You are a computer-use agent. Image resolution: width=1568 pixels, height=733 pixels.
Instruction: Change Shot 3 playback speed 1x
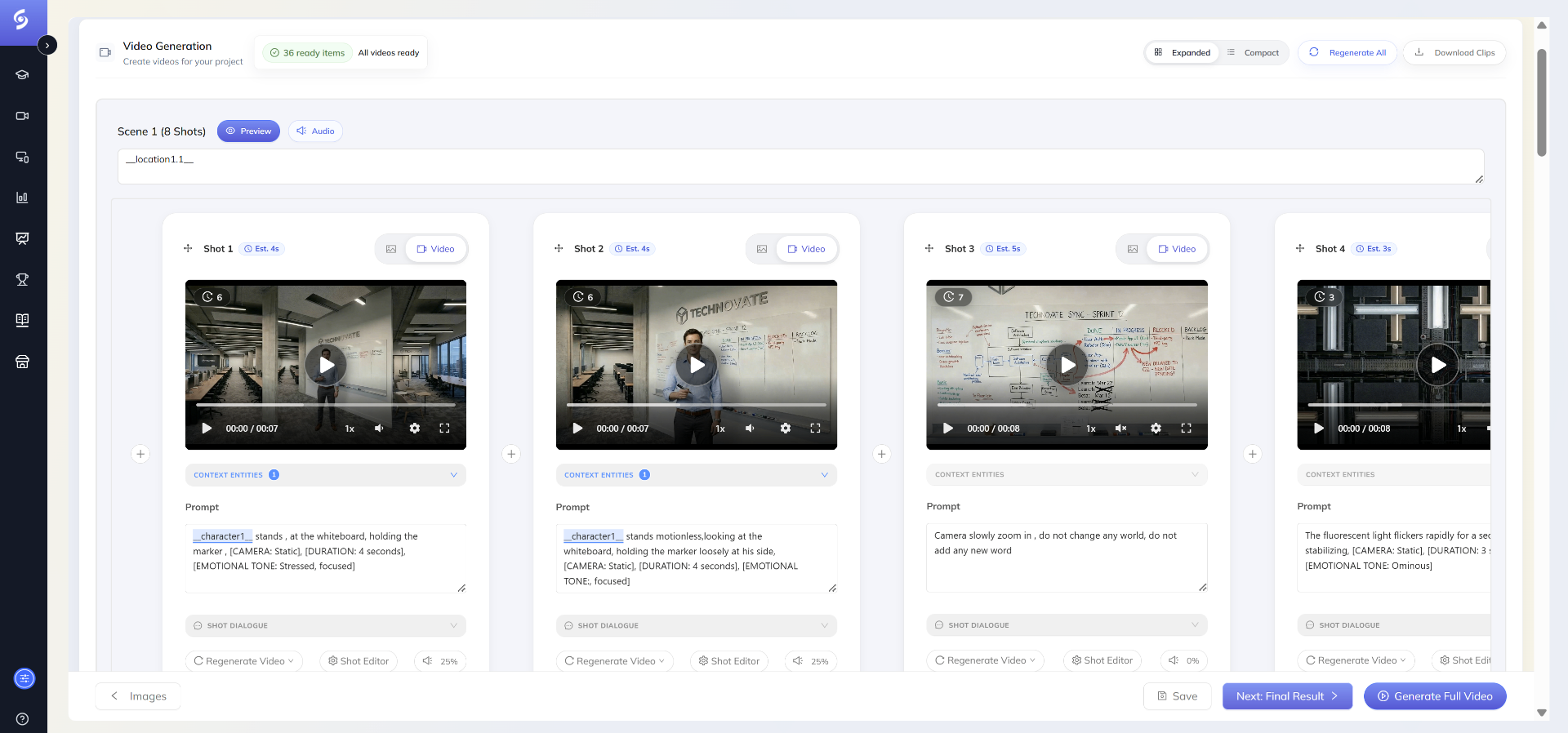click(1091, 429)
